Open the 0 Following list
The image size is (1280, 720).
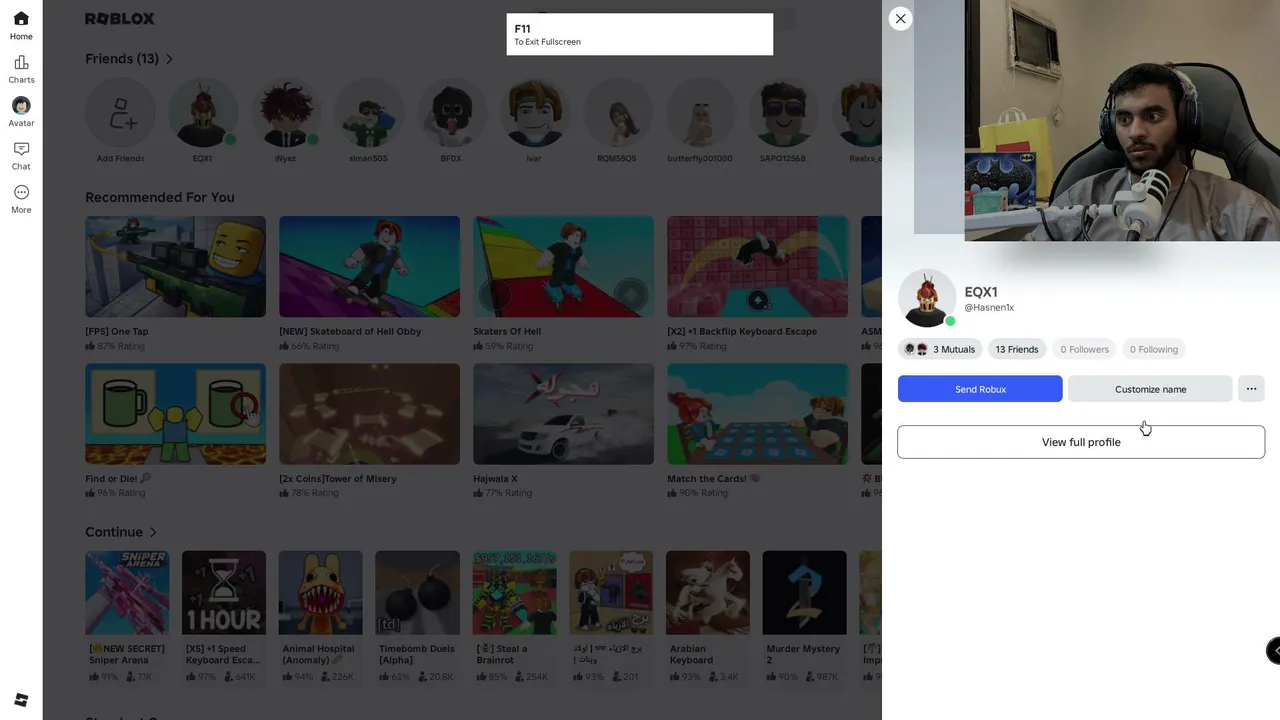pyautogui.click(x=1154, y=349)
